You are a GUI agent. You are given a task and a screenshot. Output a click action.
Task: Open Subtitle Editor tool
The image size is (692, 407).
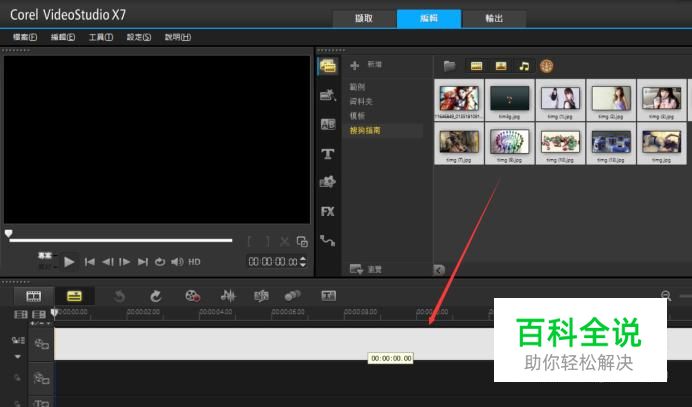click(x=328, y=296)
